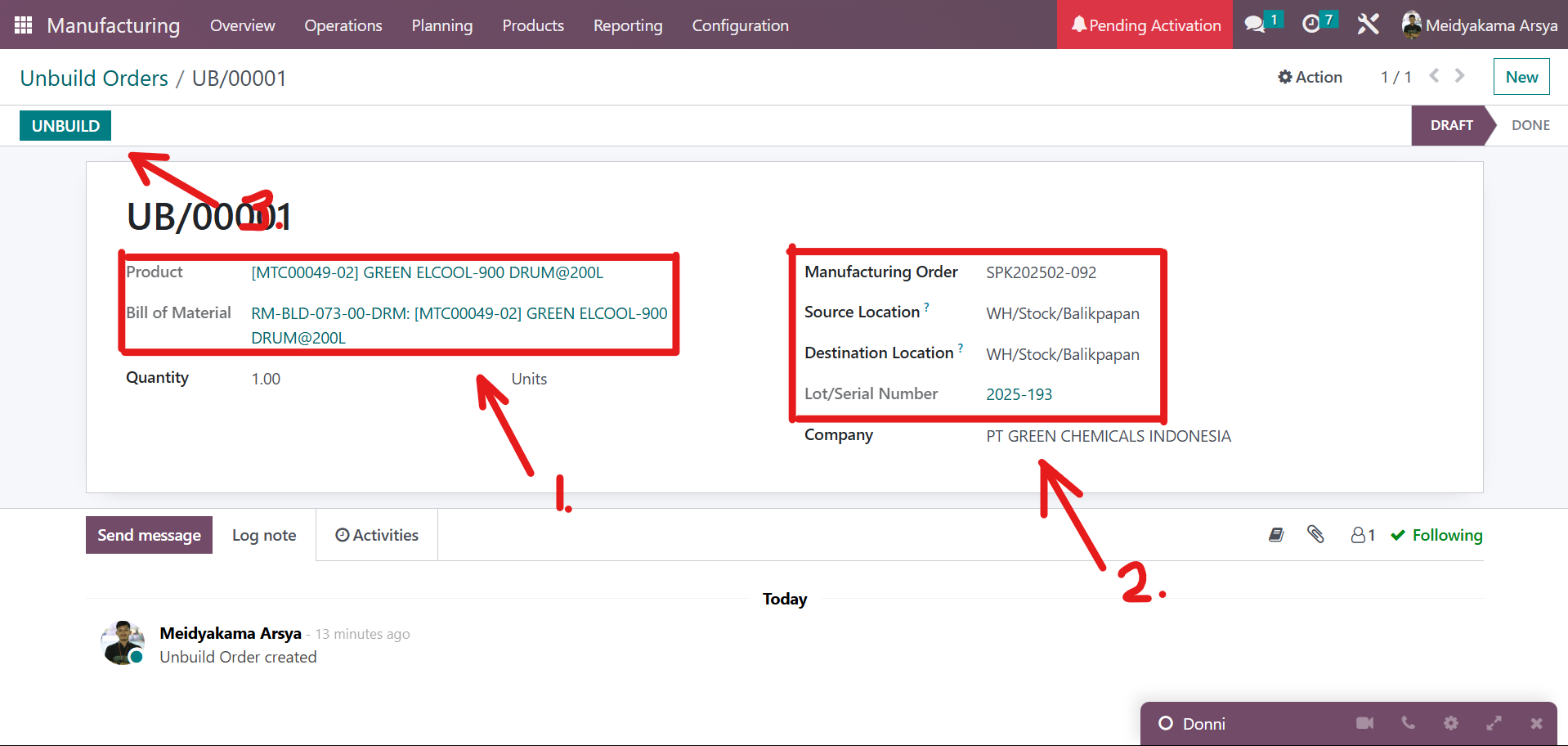Switch to the Log note tab

click(x=264, y=535)
